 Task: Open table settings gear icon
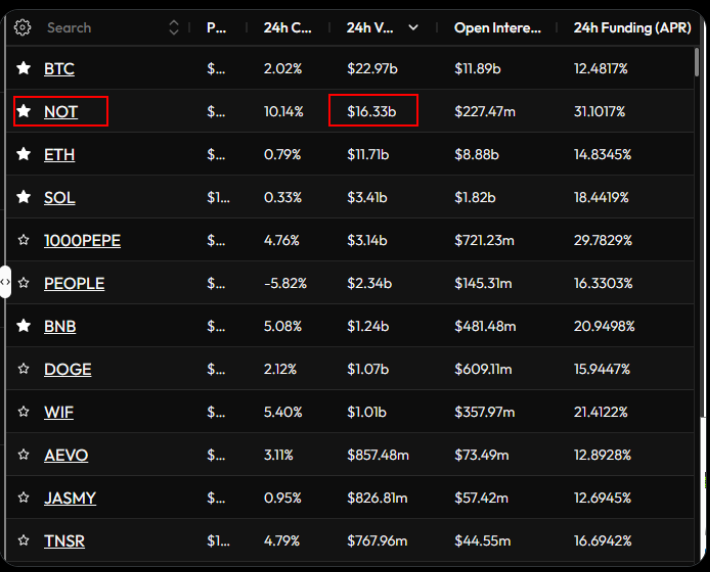(23, 28)
